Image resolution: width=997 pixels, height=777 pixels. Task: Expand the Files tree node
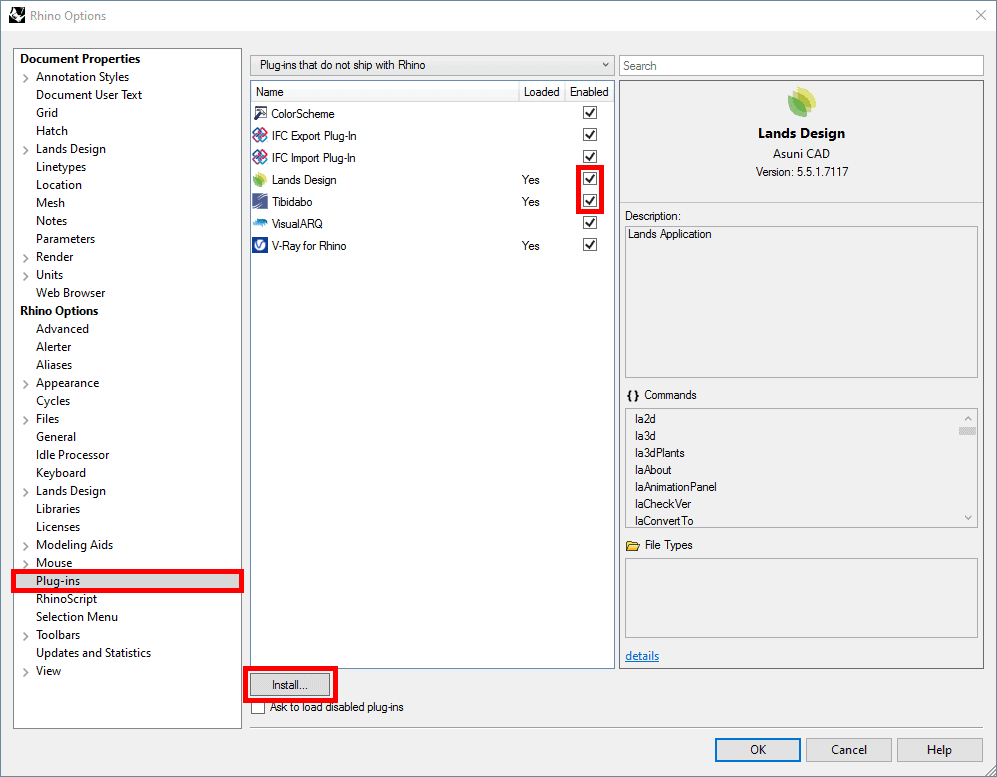(25, 420)
